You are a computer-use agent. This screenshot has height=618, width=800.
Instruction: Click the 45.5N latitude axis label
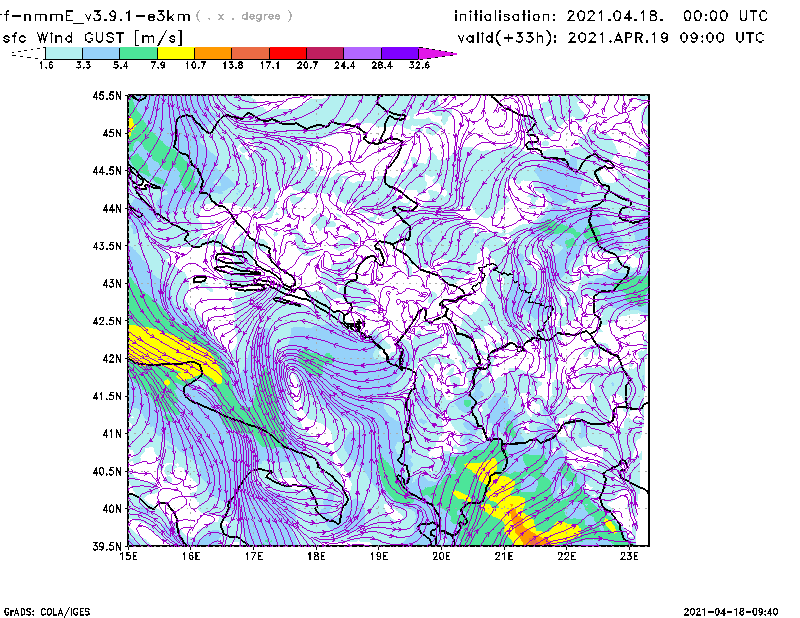click(x=107, y=95)
